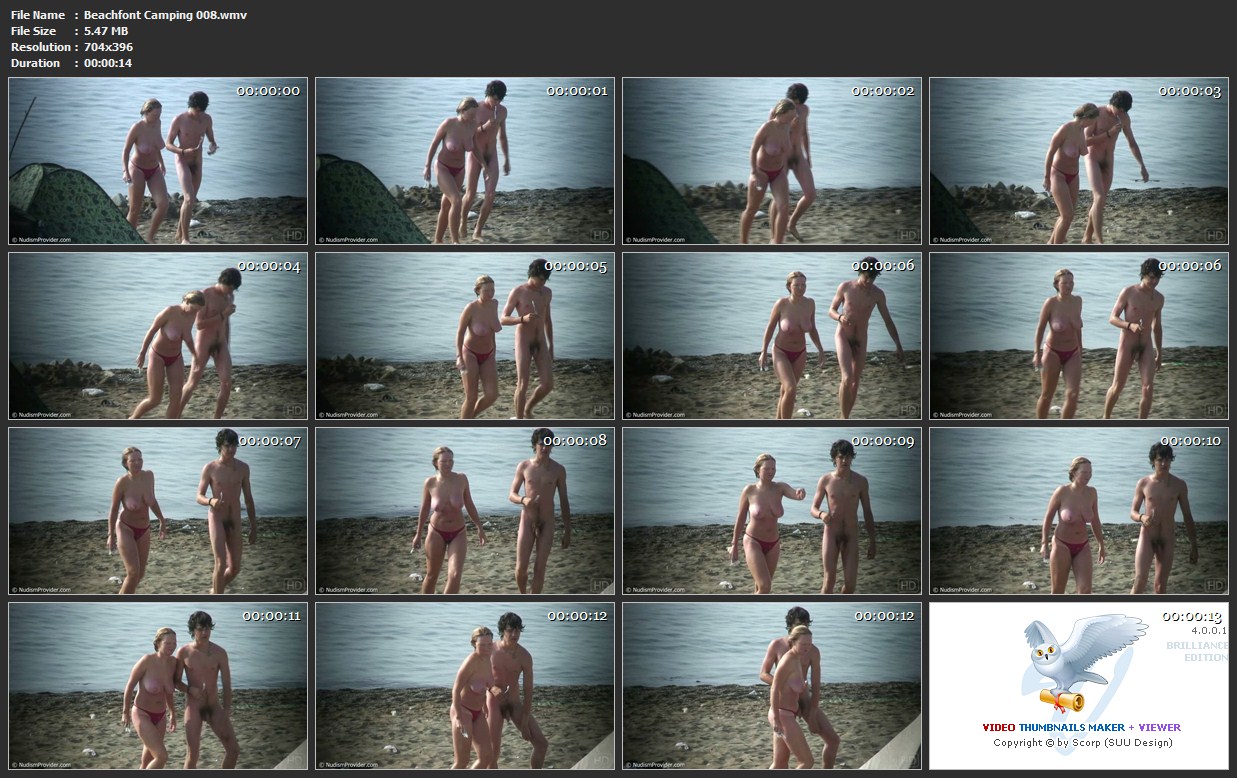Choose the frame with timestamp 00:00:03
The image size is (1237, 778).
click(1078, 161)
